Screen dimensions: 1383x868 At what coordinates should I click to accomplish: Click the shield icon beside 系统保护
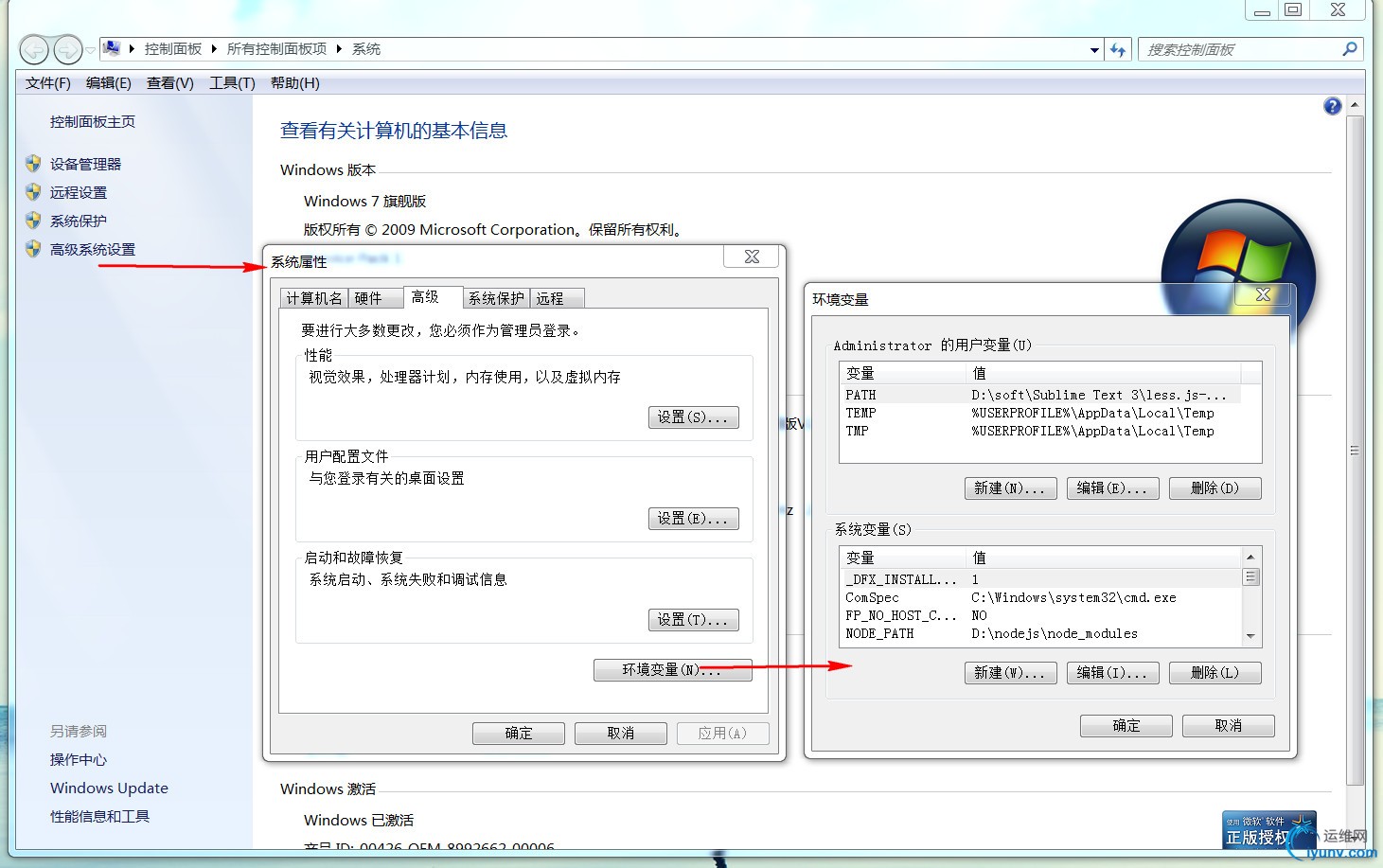33,221
